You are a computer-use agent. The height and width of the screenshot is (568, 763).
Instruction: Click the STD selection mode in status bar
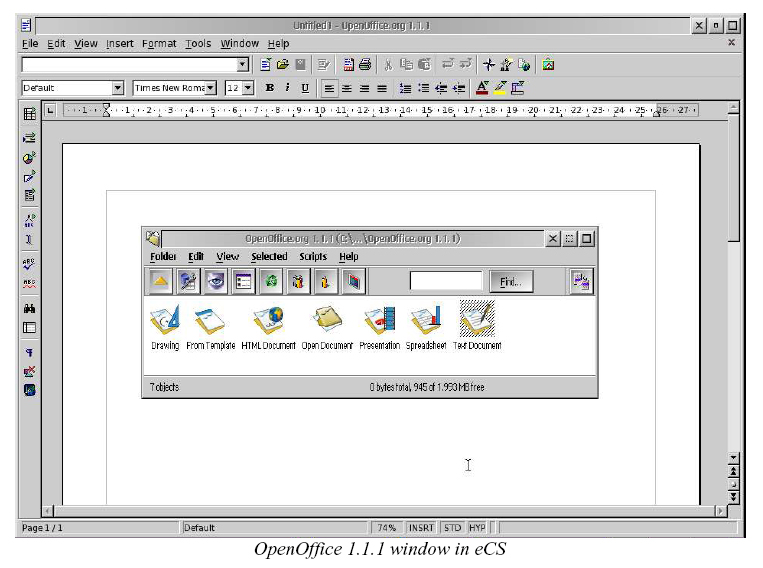click(453, 528)
